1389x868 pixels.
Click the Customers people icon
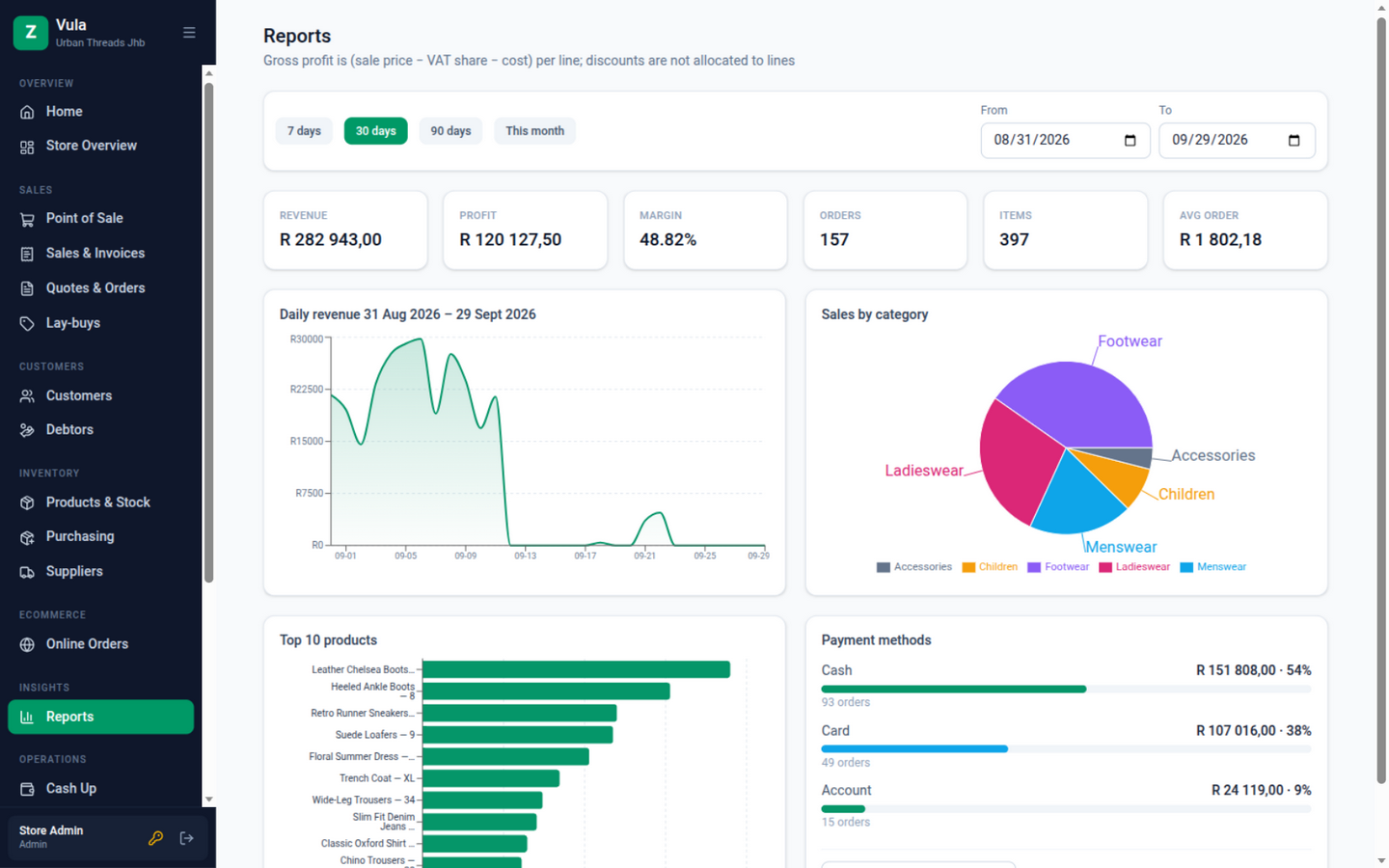tap(27, 396)
